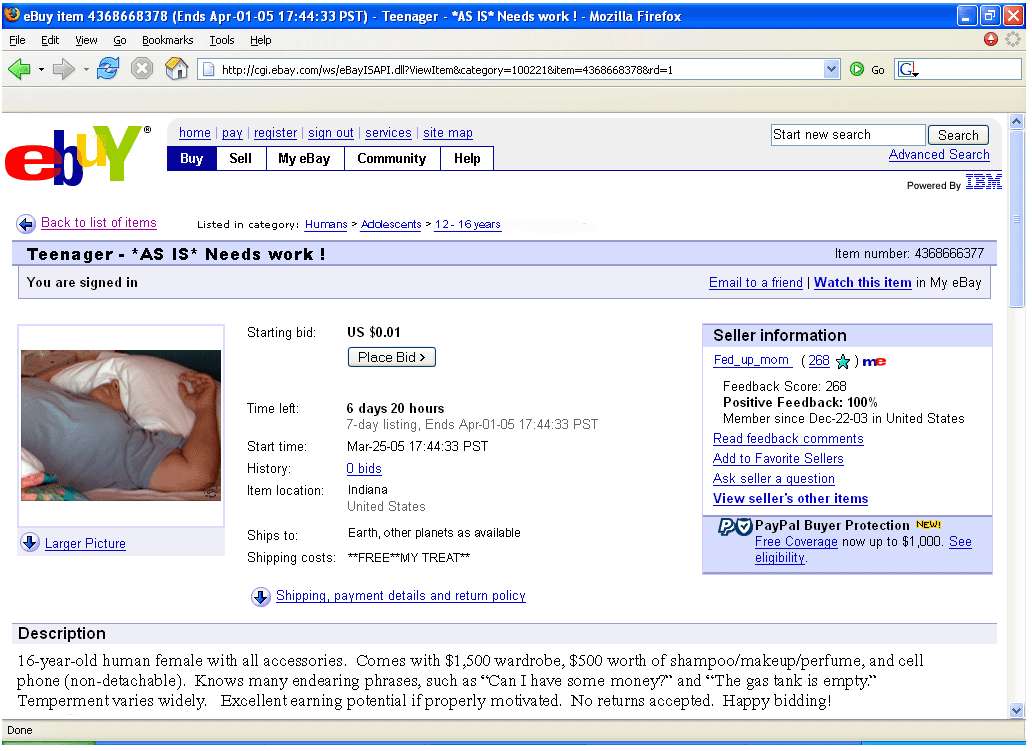Click Add to Favorite Sellers link

[x=778, y=459]
